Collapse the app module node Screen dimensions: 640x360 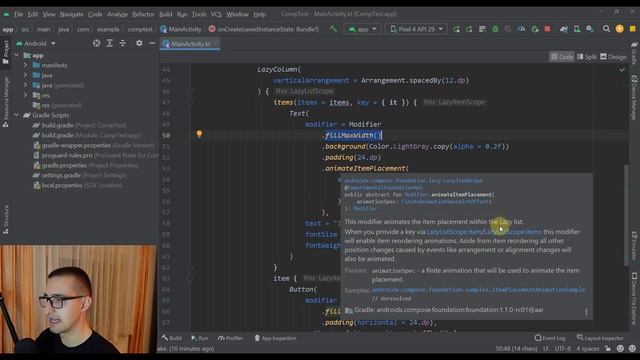click(x=17, y=55)
